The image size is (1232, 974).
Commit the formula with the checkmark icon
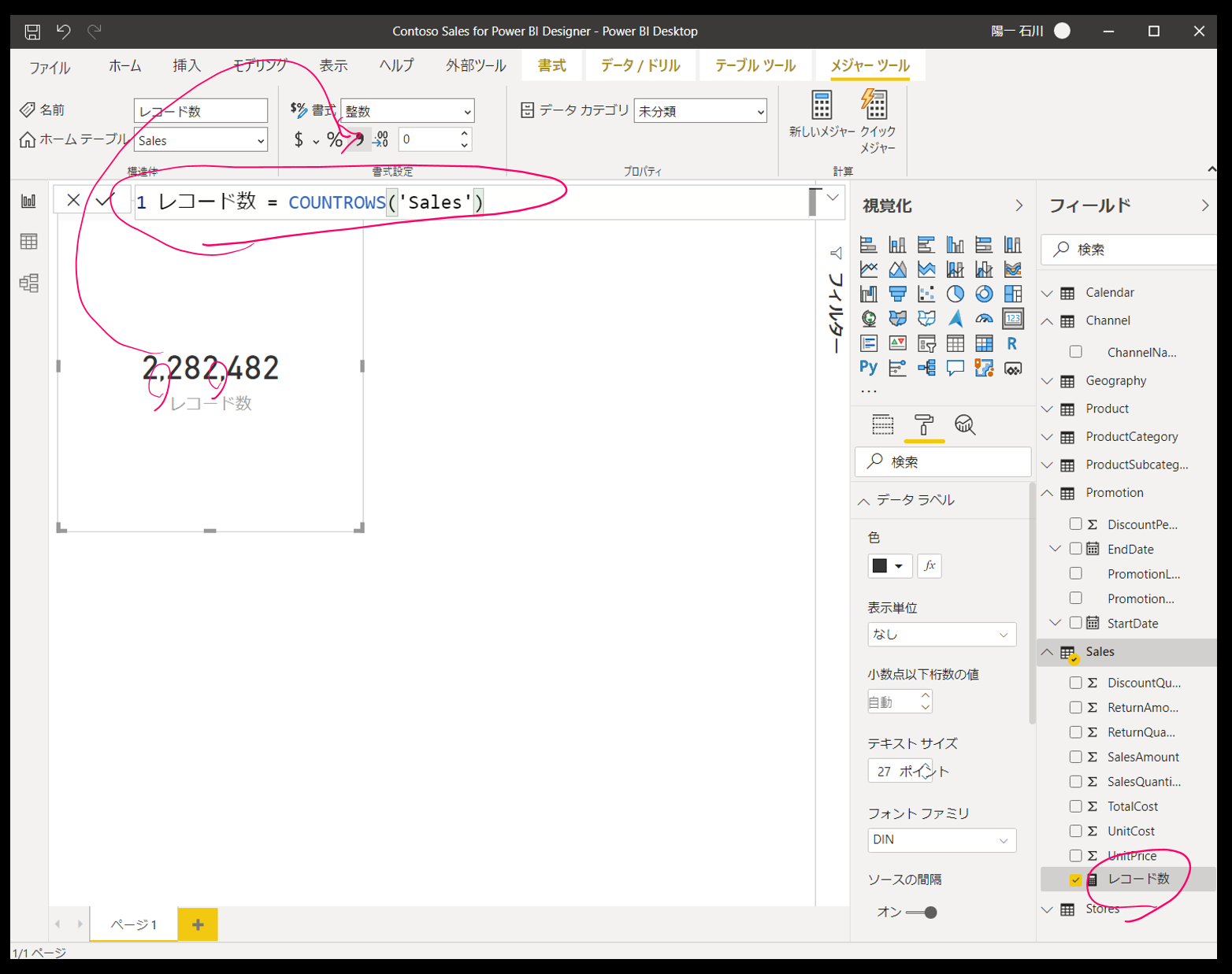(105, 200)
